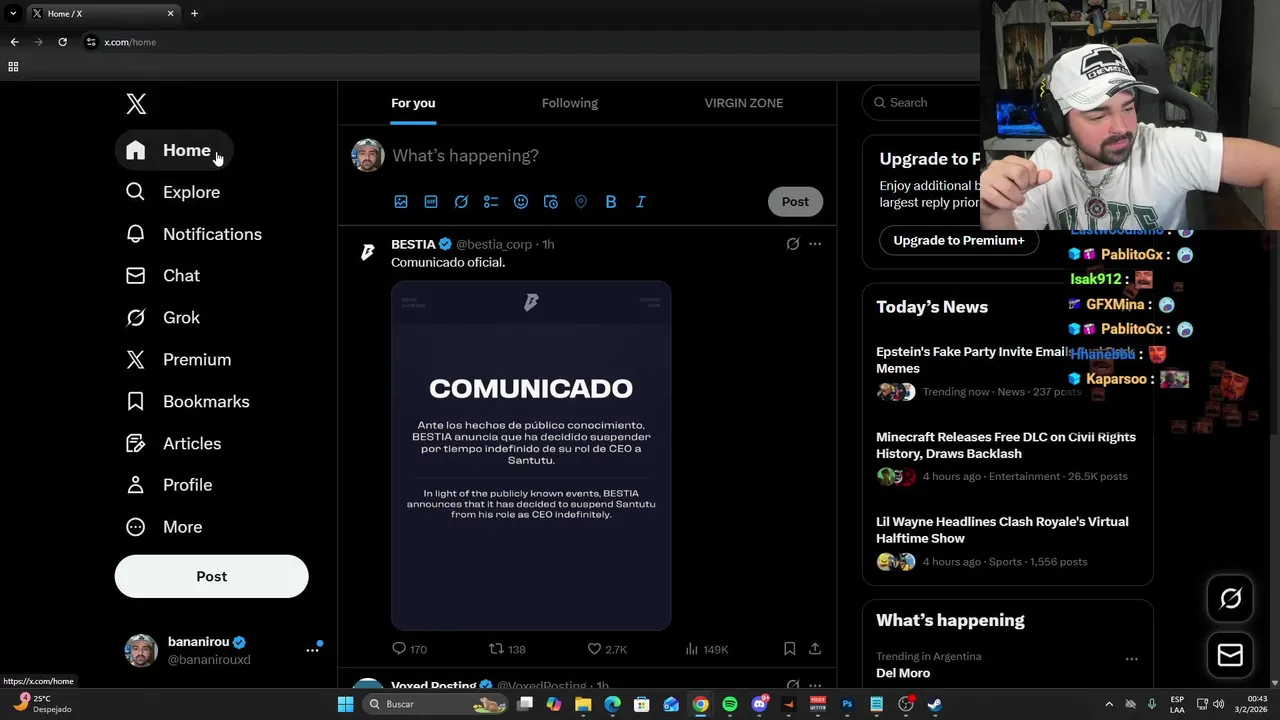Screen dimensions: 1280x720
Task: Open Bookmarks in the sidebar
Action: click(188, 401)
